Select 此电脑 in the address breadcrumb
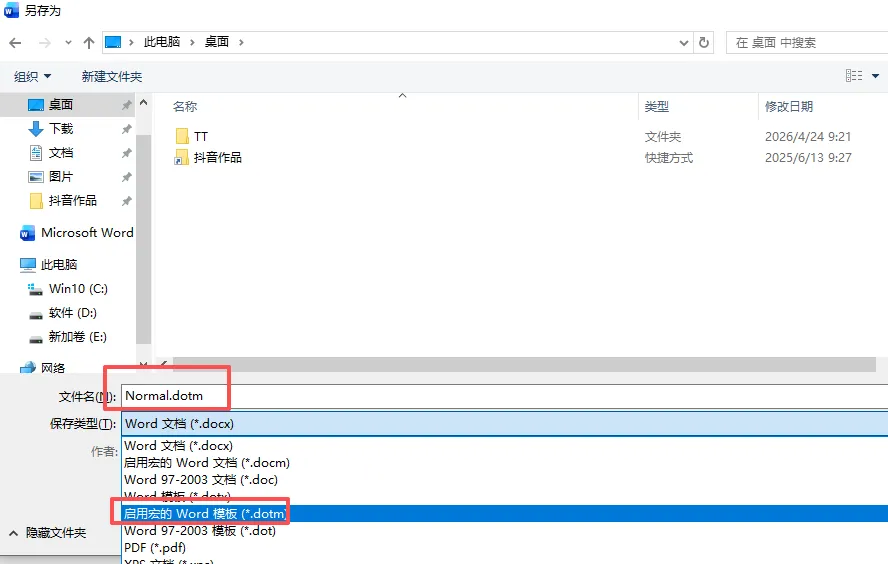Image resolution: width=888 pixels, height=564 pixels. pos(162,42)
